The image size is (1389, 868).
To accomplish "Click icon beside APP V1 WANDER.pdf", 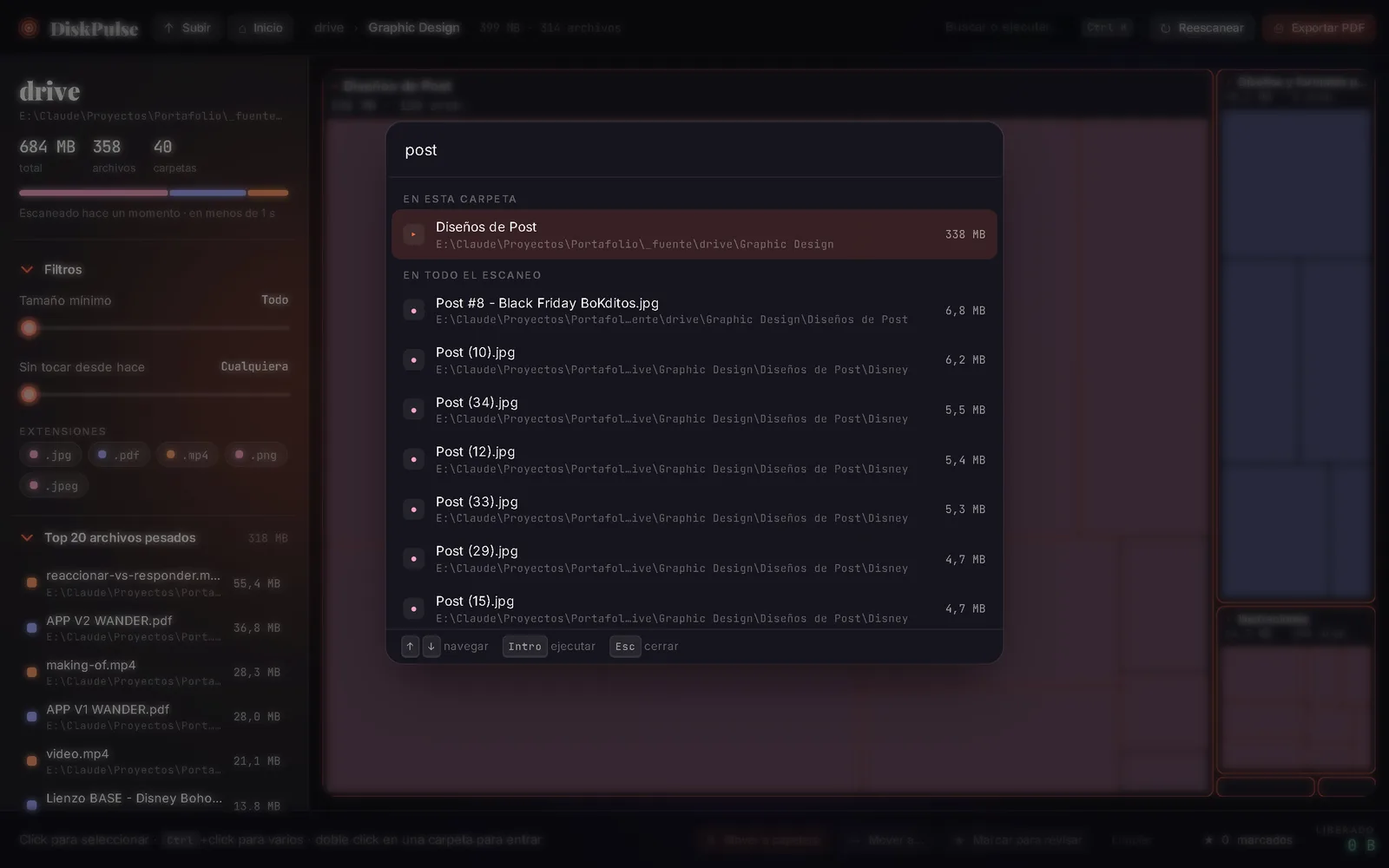I will [32, 717].
